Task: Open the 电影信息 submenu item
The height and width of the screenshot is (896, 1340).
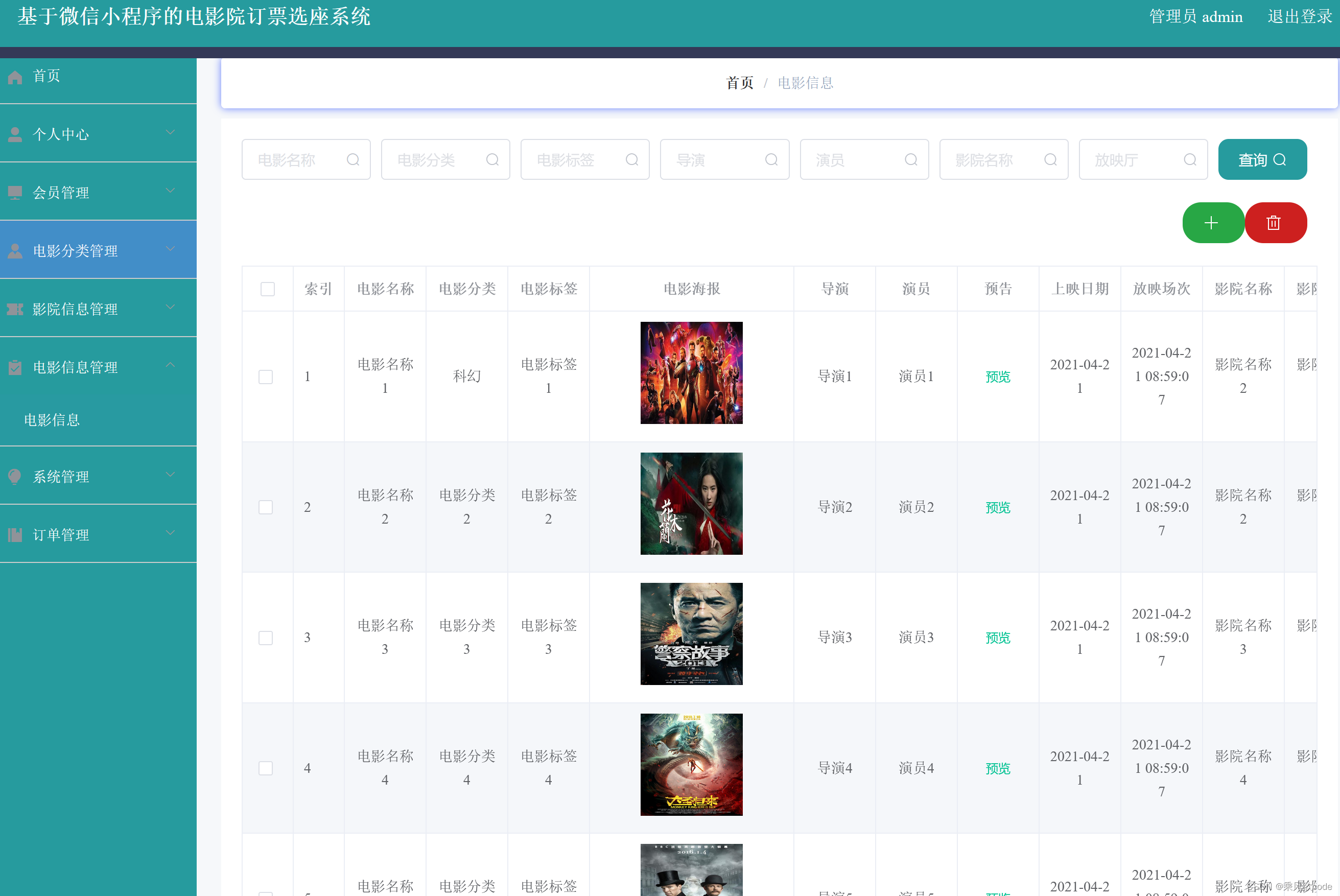Action: [52, 420]
